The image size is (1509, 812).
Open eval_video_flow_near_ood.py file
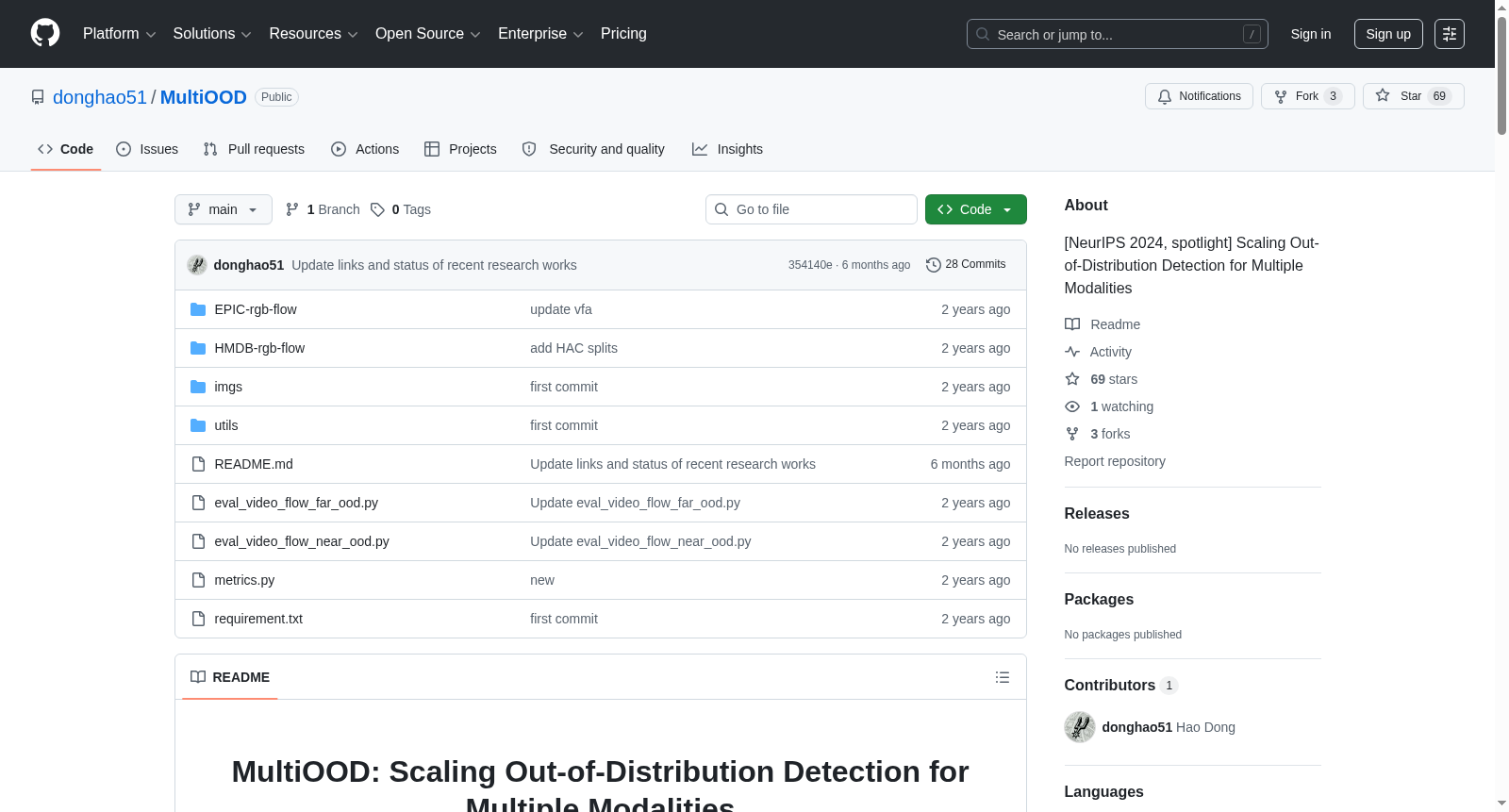[302, 541]
